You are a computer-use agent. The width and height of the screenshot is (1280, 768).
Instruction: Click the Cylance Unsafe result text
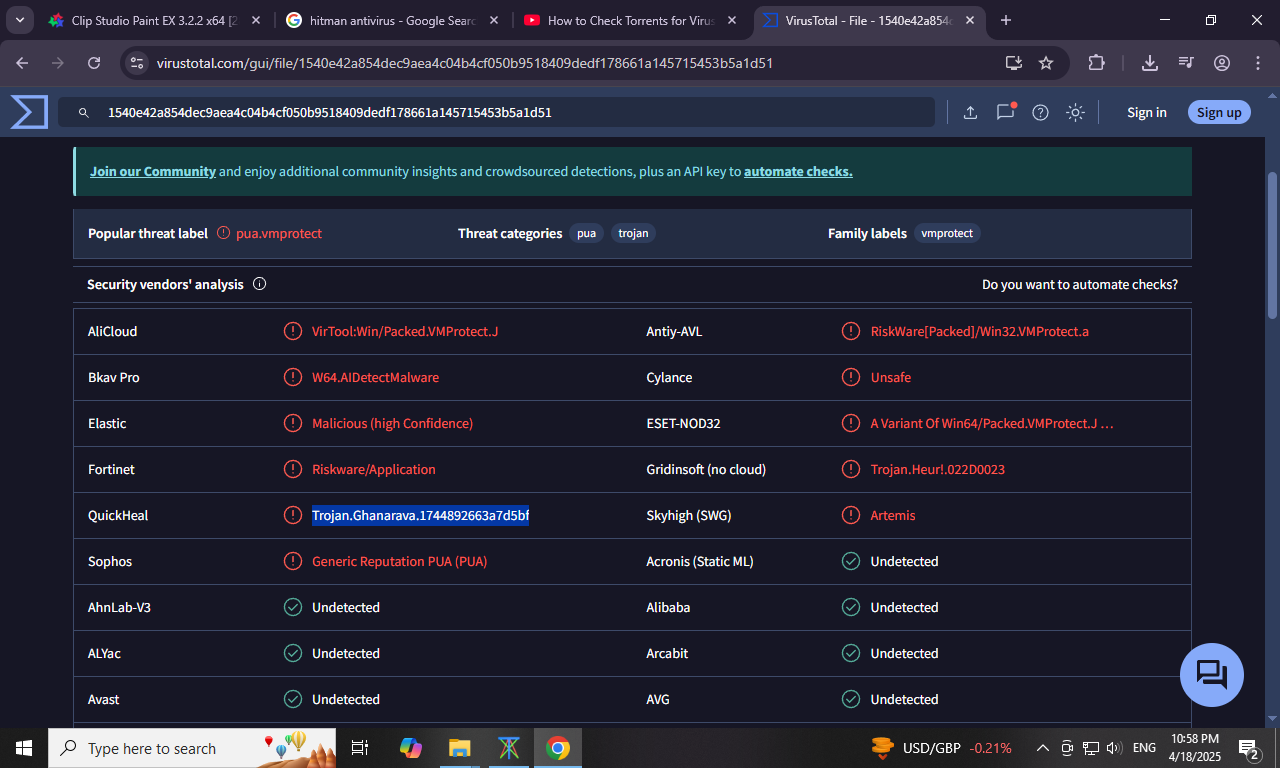pyautogui.click(x=891, y=377)
